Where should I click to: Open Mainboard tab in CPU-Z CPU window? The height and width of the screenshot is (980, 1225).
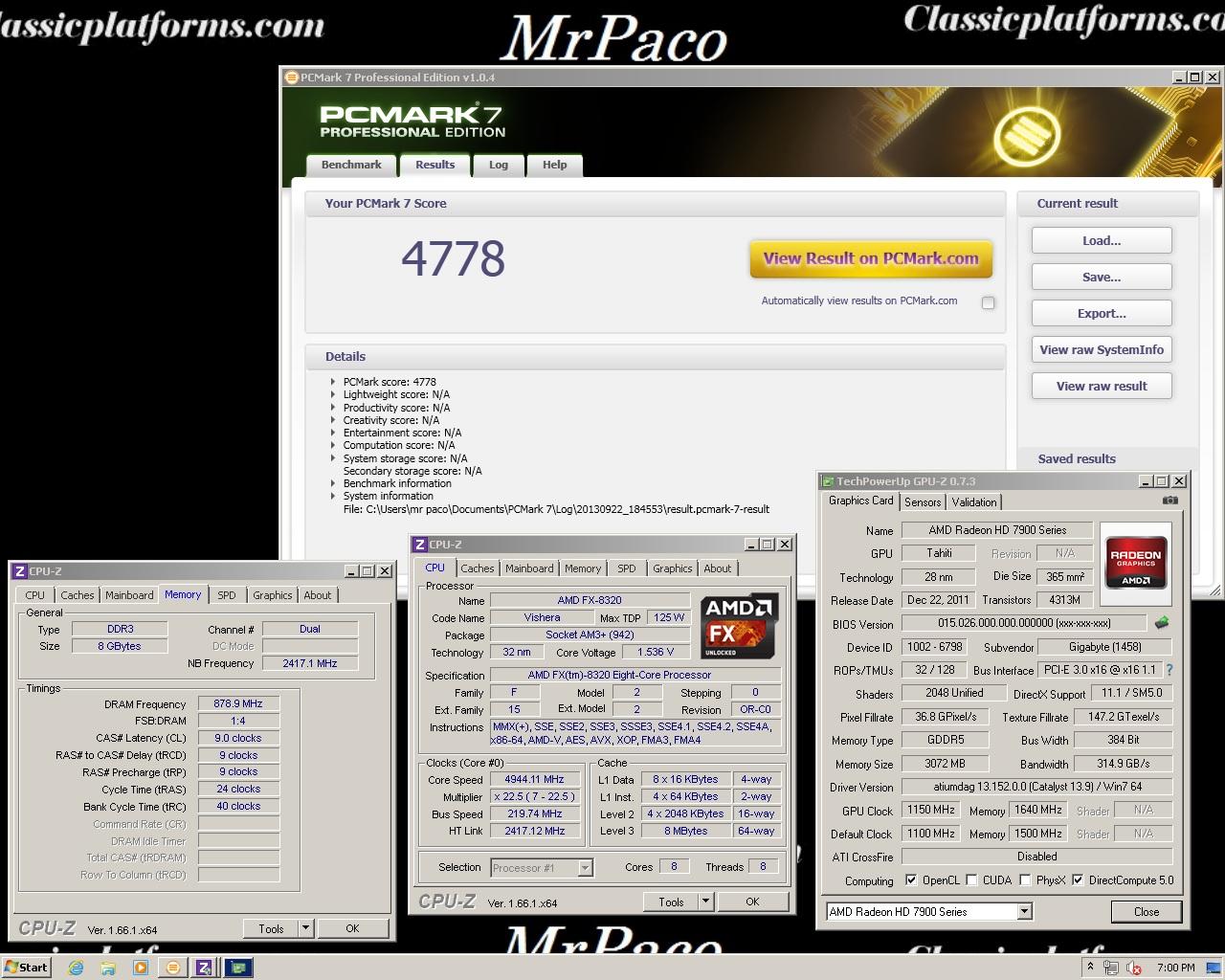529,568
